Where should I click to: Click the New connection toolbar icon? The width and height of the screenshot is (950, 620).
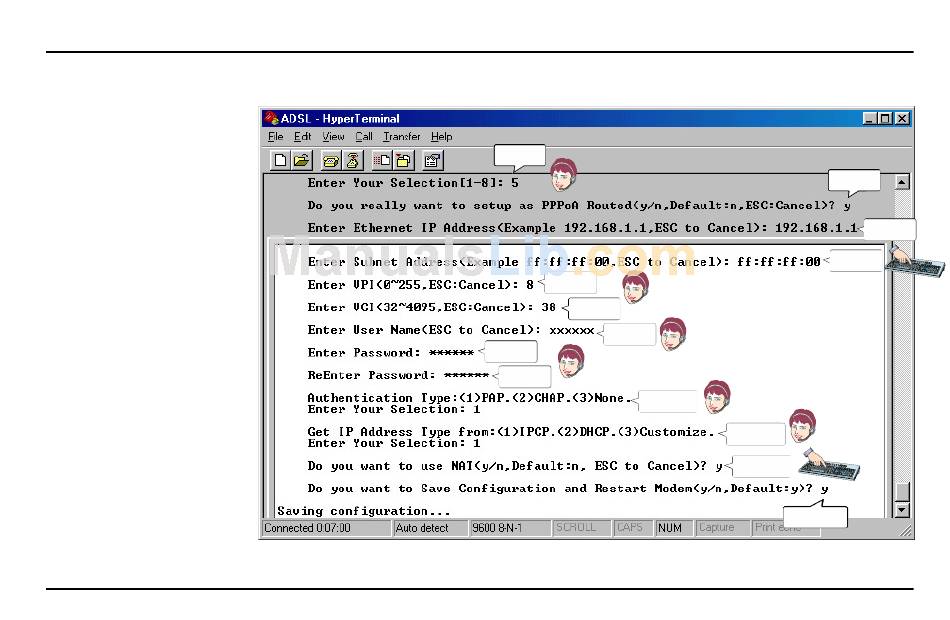pyautogui.click(x=281, y=160)
